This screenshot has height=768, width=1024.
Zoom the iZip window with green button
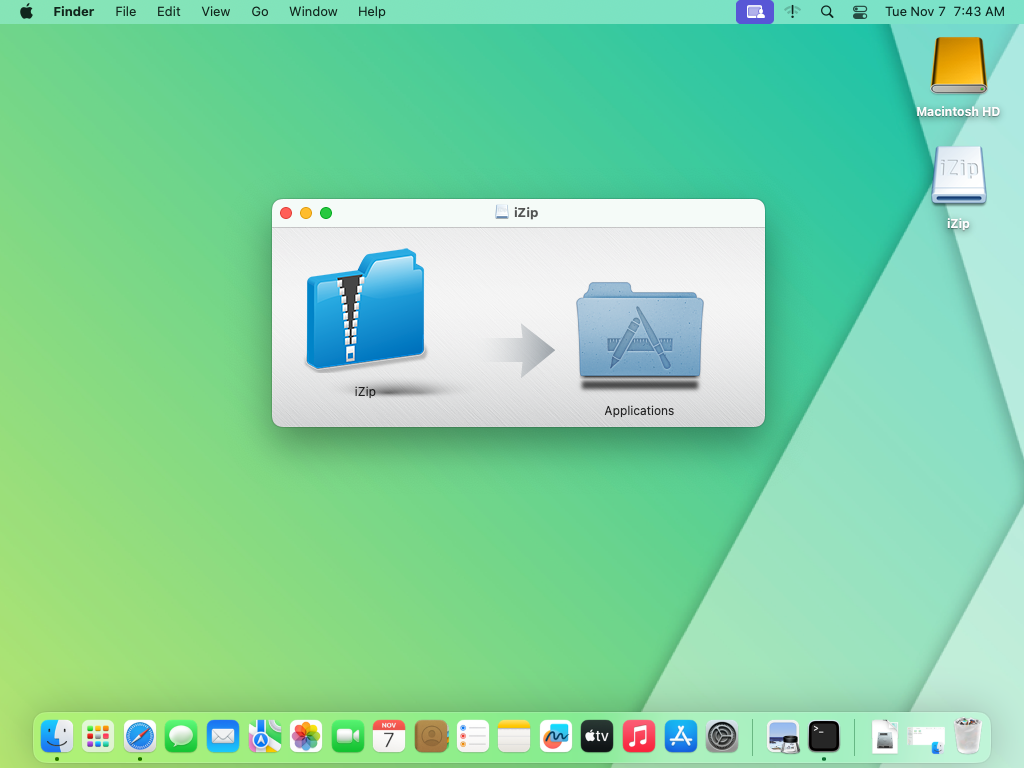(x=326, y=213)
